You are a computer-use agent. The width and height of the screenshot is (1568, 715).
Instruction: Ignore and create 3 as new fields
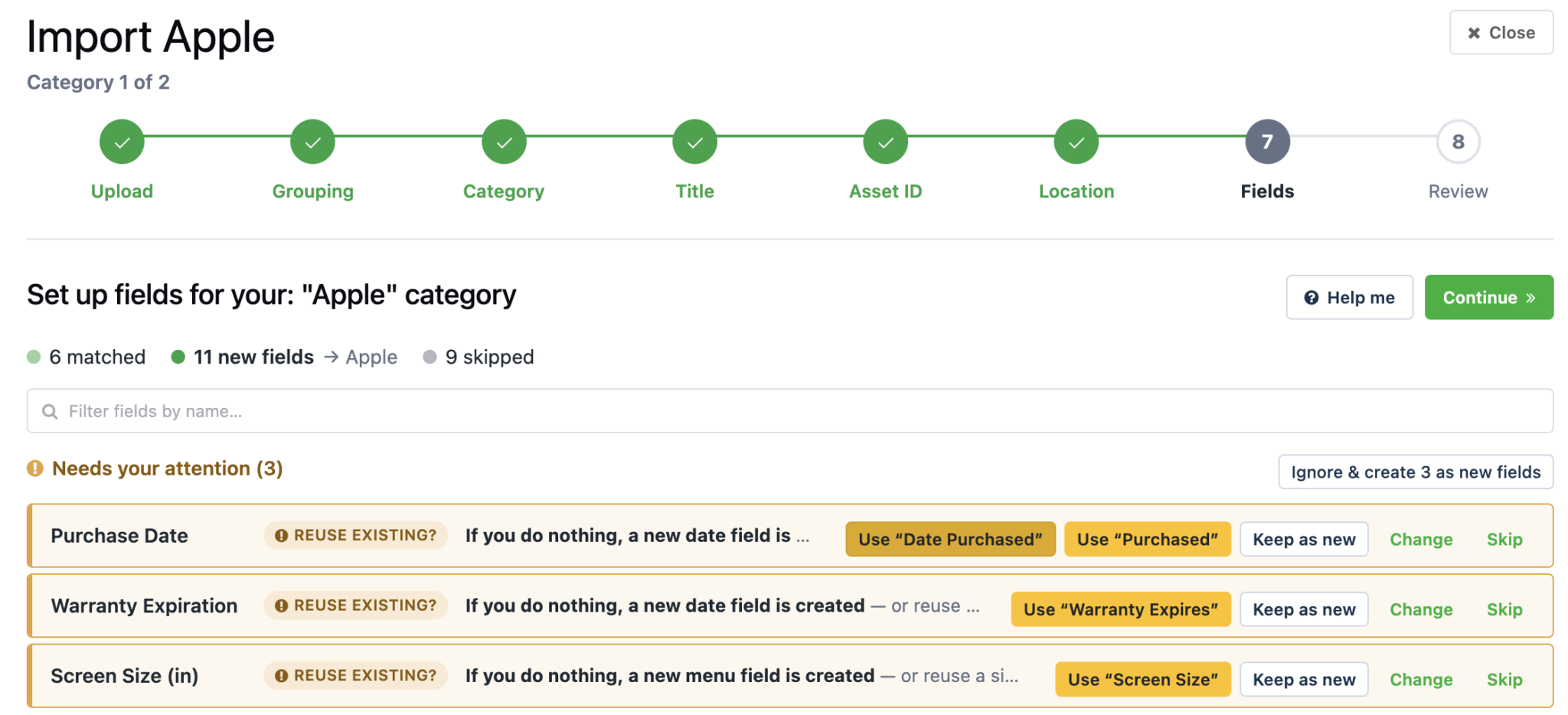coord(1416,472)
